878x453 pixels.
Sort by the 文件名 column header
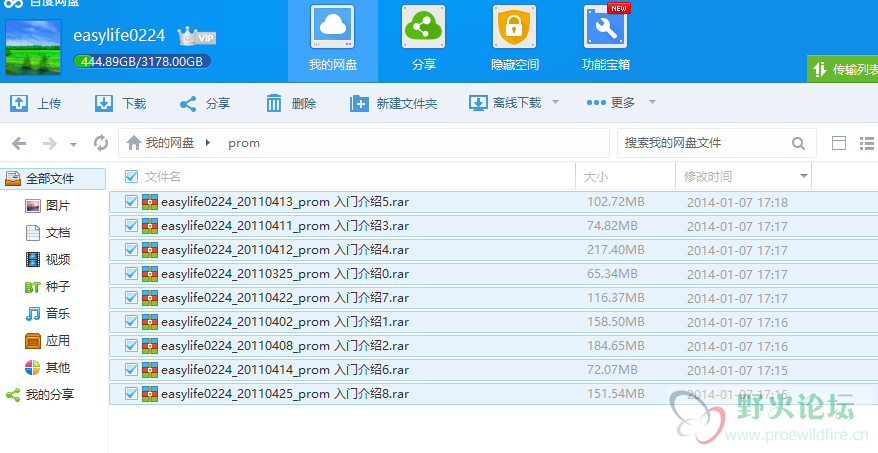click(x=162, y=177)
